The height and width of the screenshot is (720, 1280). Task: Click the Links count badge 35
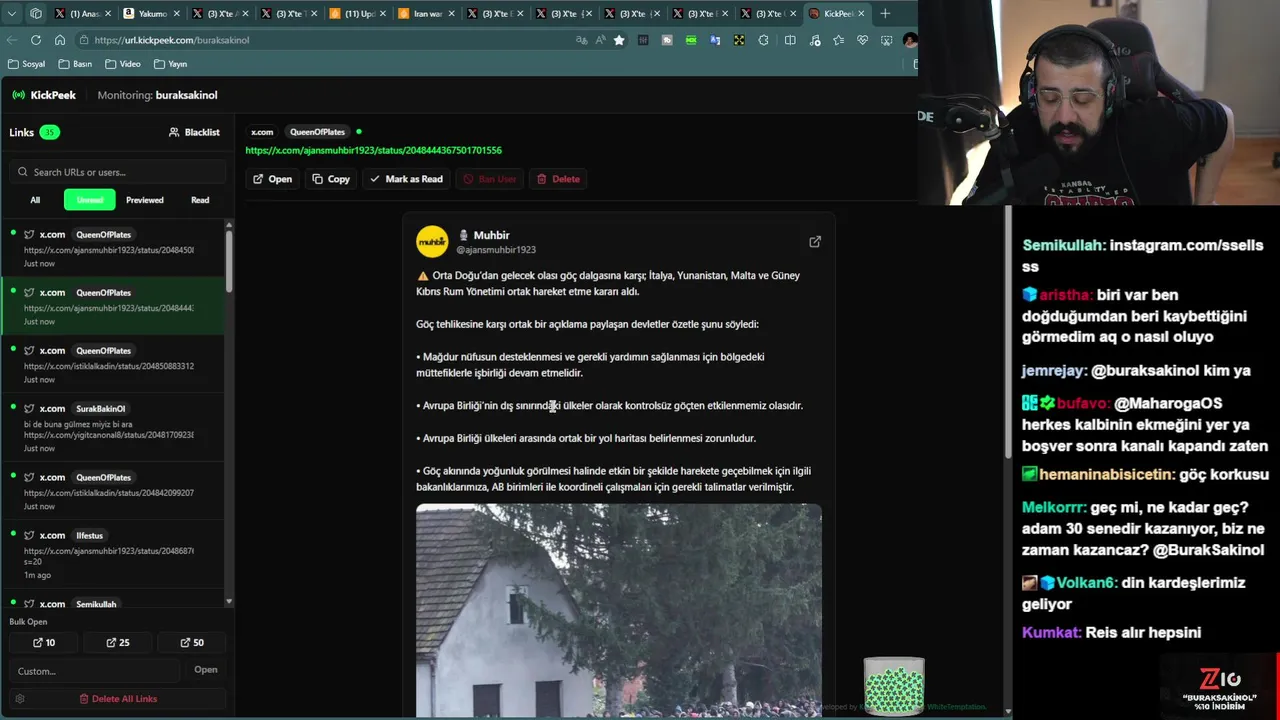click(x=49, y=132)
